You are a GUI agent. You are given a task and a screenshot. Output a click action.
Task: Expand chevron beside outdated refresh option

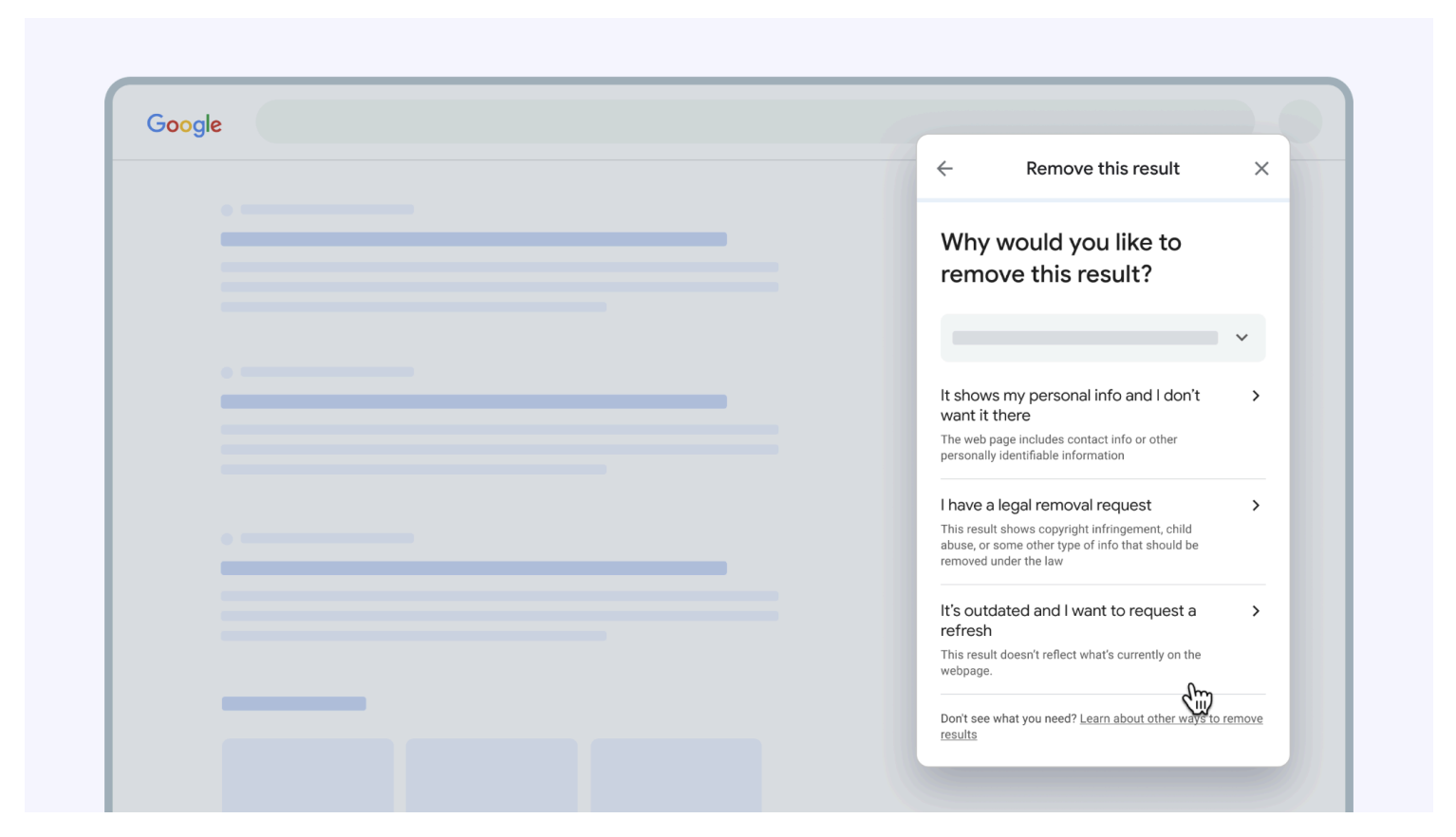[1255, 611]
